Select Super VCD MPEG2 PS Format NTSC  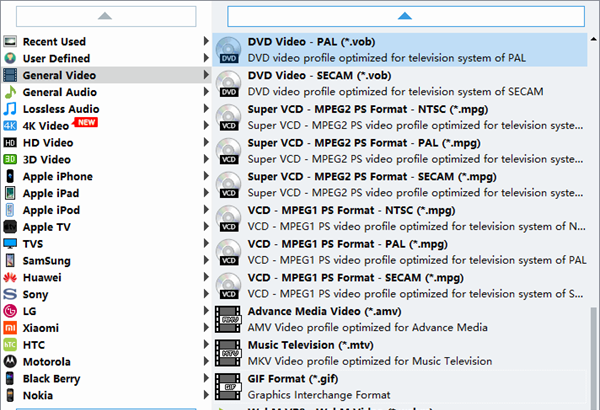(400, 117)
